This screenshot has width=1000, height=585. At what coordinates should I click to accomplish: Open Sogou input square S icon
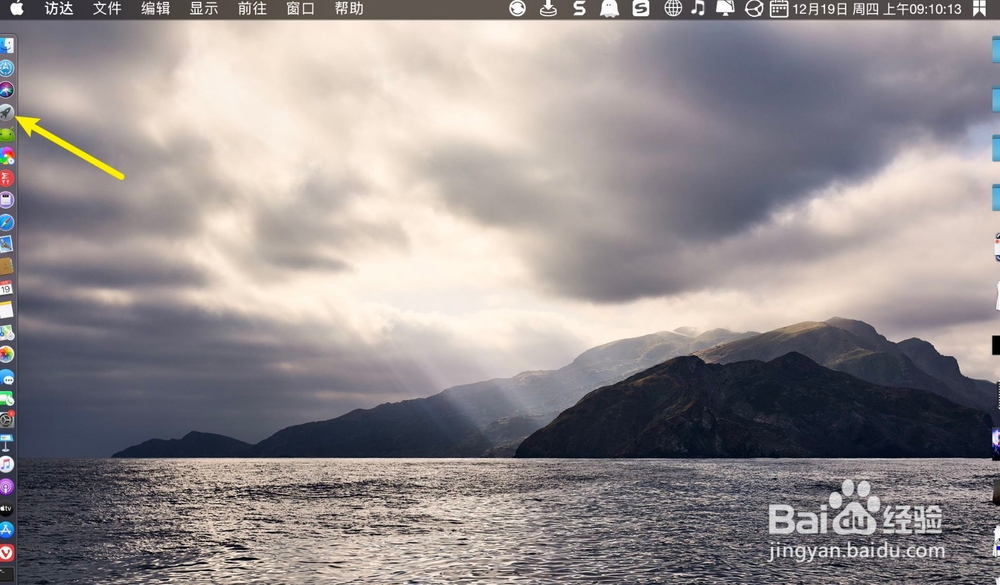[x=641, y=8]
